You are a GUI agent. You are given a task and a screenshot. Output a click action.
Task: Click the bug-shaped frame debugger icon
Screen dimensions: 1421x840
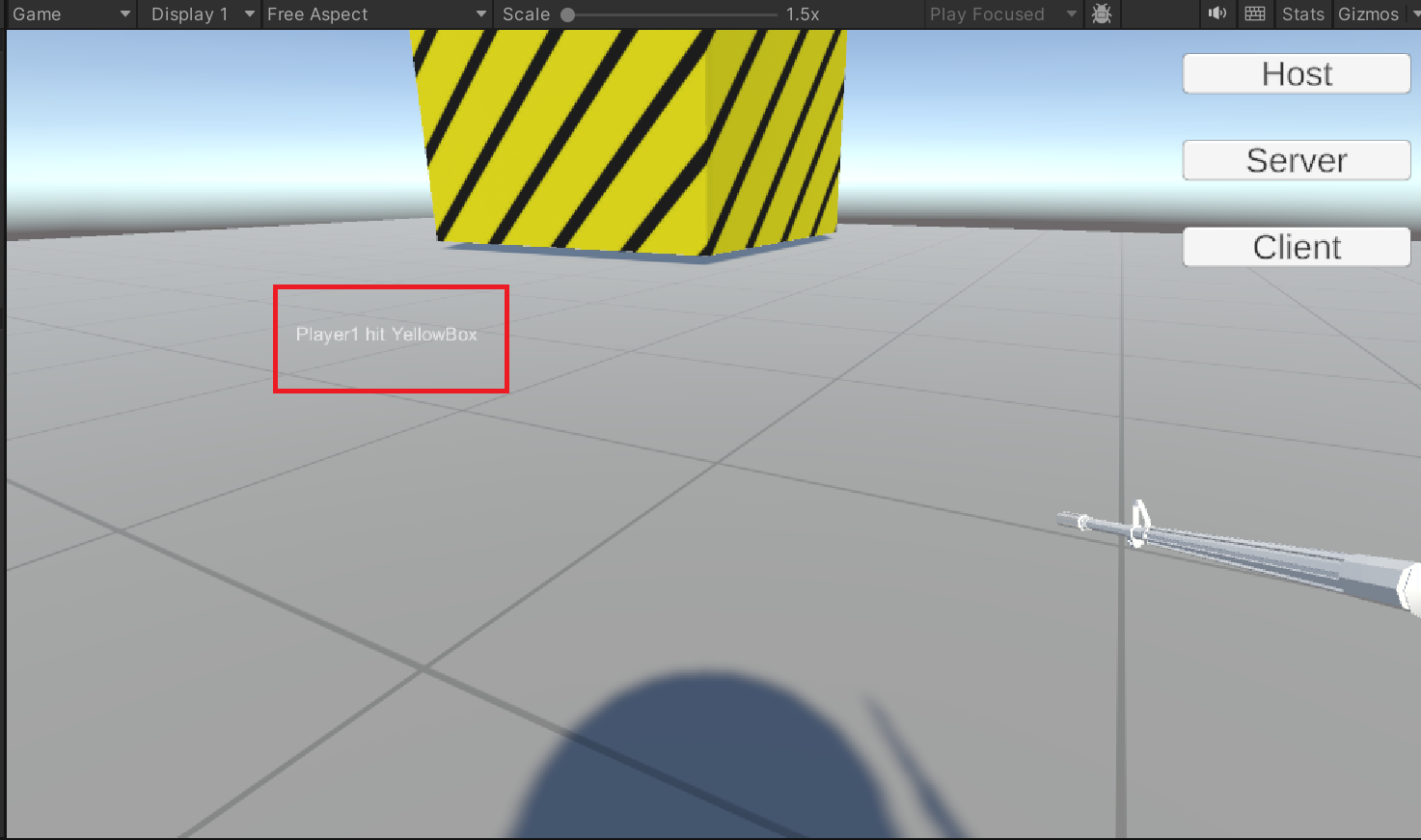click(x=1102, y=14)
